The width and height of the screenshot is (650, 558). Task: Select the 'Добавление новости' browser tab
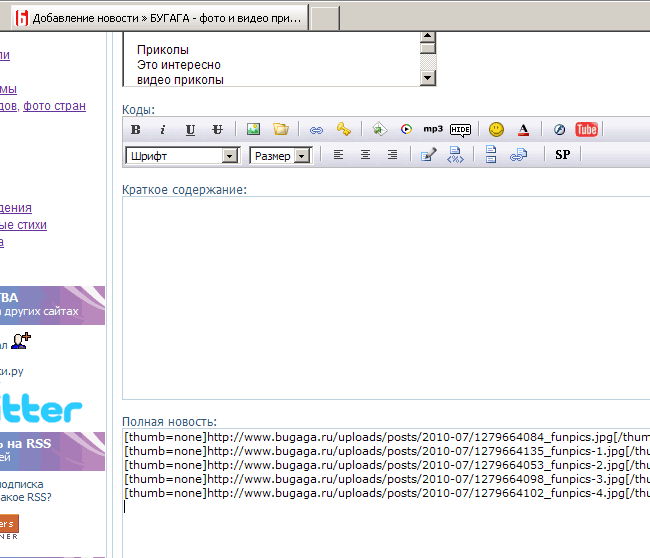pos(166,19)
